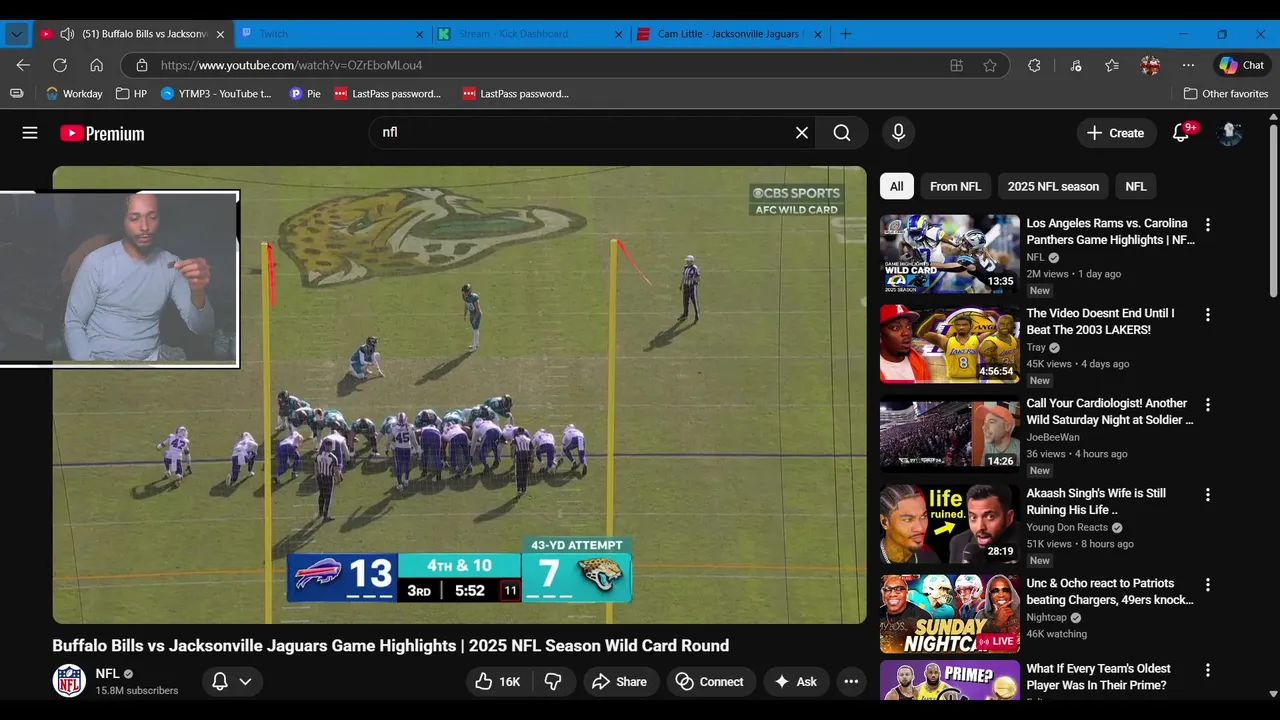1280x720 pixels.
Task: Go to browser home page
Action: point(97,65)
